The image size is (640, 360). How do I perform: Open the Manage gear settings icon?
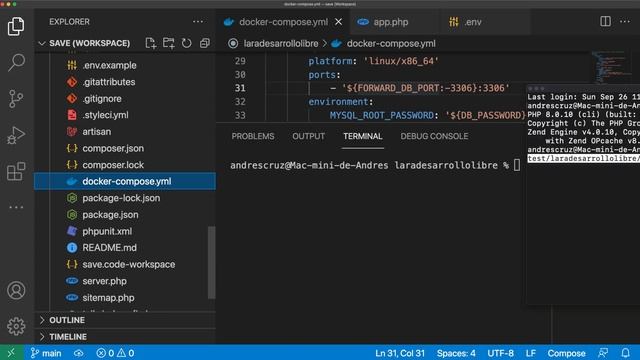(16, 326)
